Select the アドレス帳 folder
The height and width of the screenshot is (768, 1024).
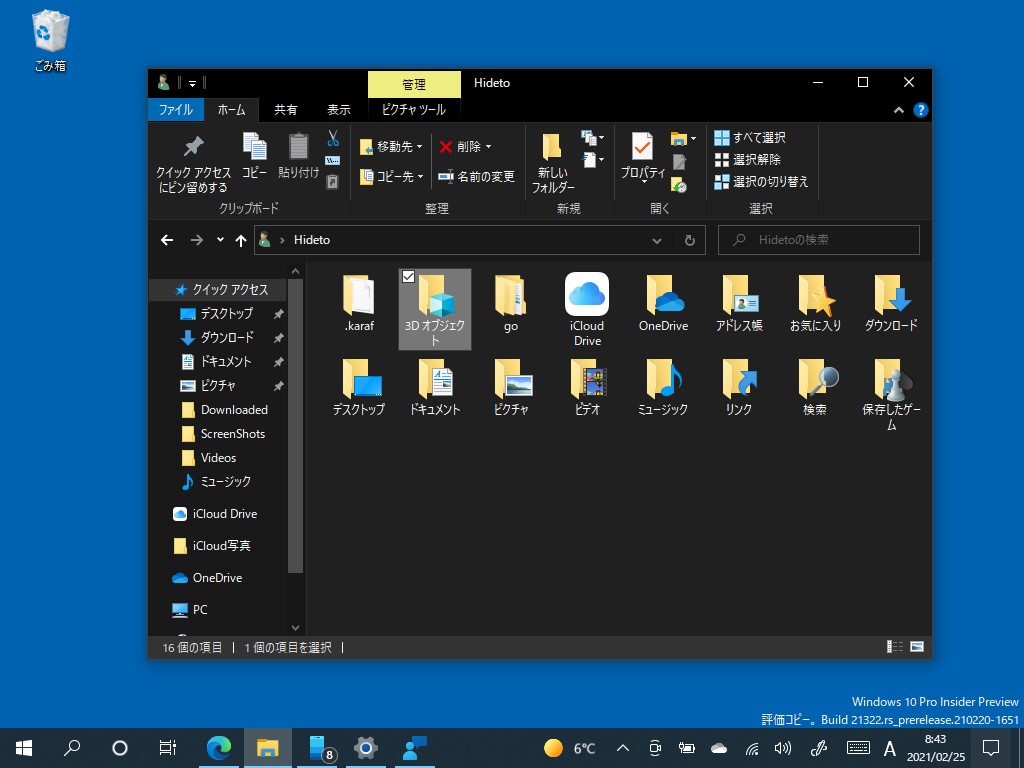coord(739,304)
